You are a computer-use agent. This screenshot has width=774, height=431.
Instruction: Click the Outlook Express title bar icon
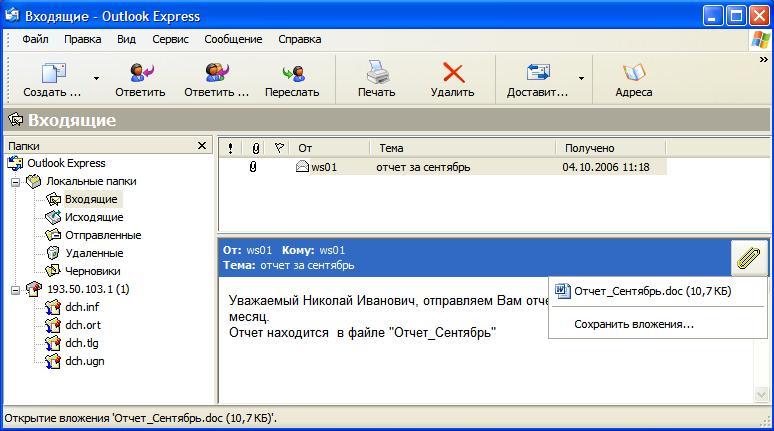(12, 15)
